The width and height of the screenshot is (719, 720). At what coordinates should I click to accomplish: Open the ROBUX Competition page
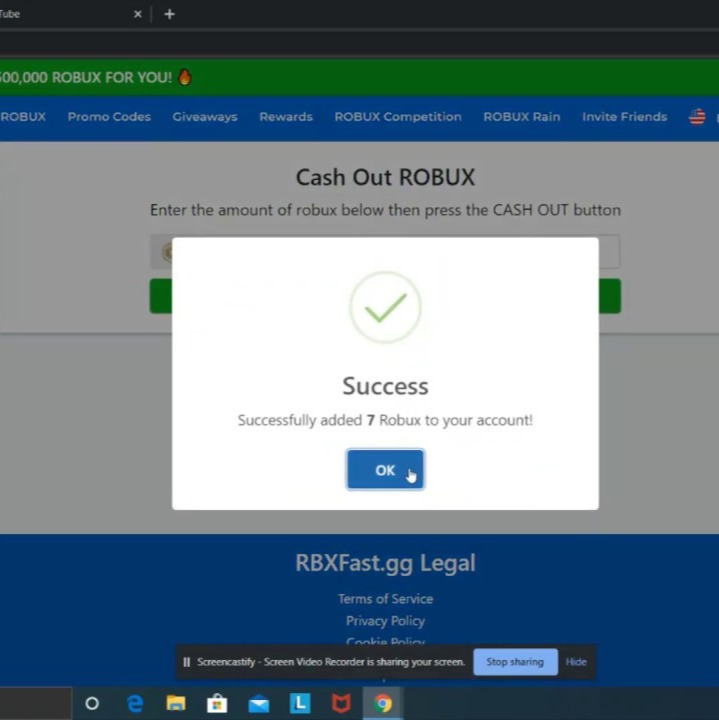click(398, 117)
